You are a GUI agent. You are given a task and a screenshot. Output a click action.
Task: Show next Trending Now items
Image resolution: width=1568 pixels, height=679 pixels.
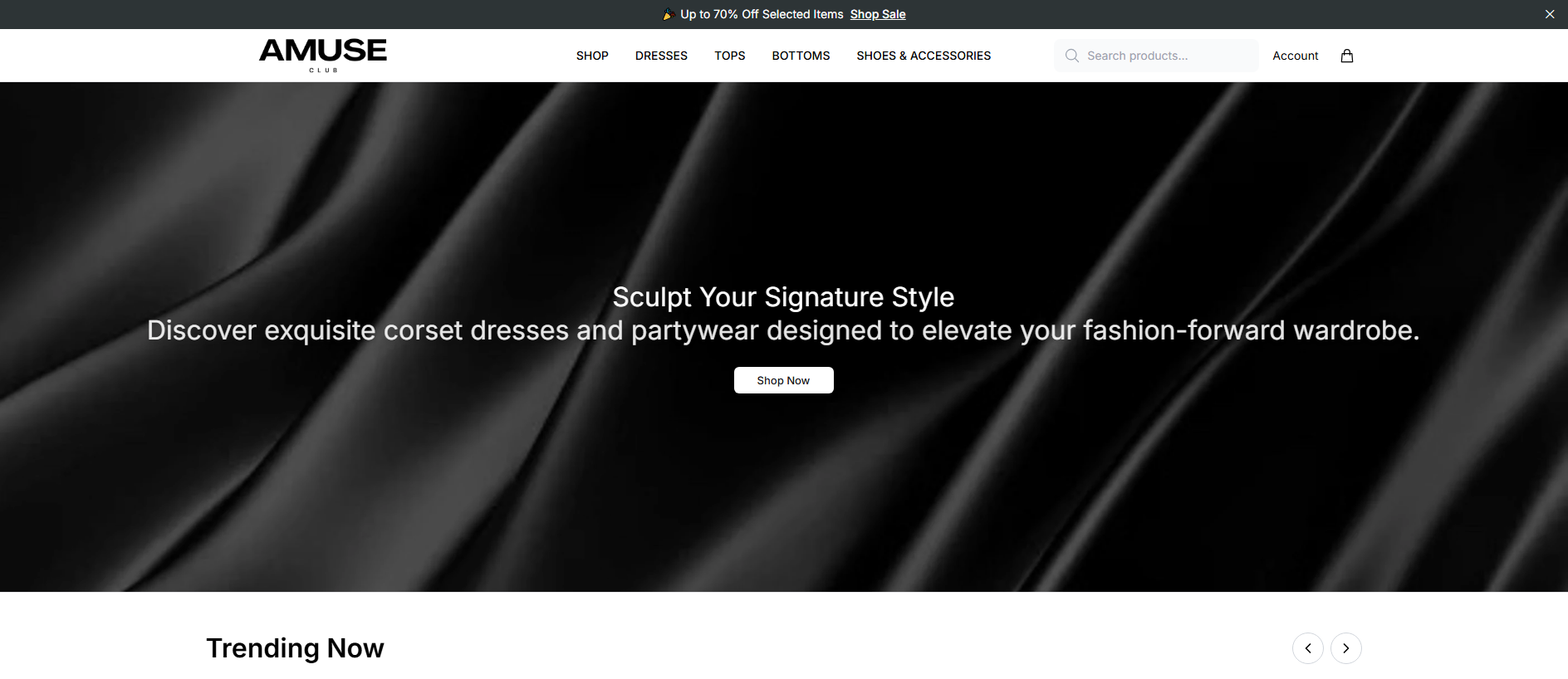[1346, 648]
